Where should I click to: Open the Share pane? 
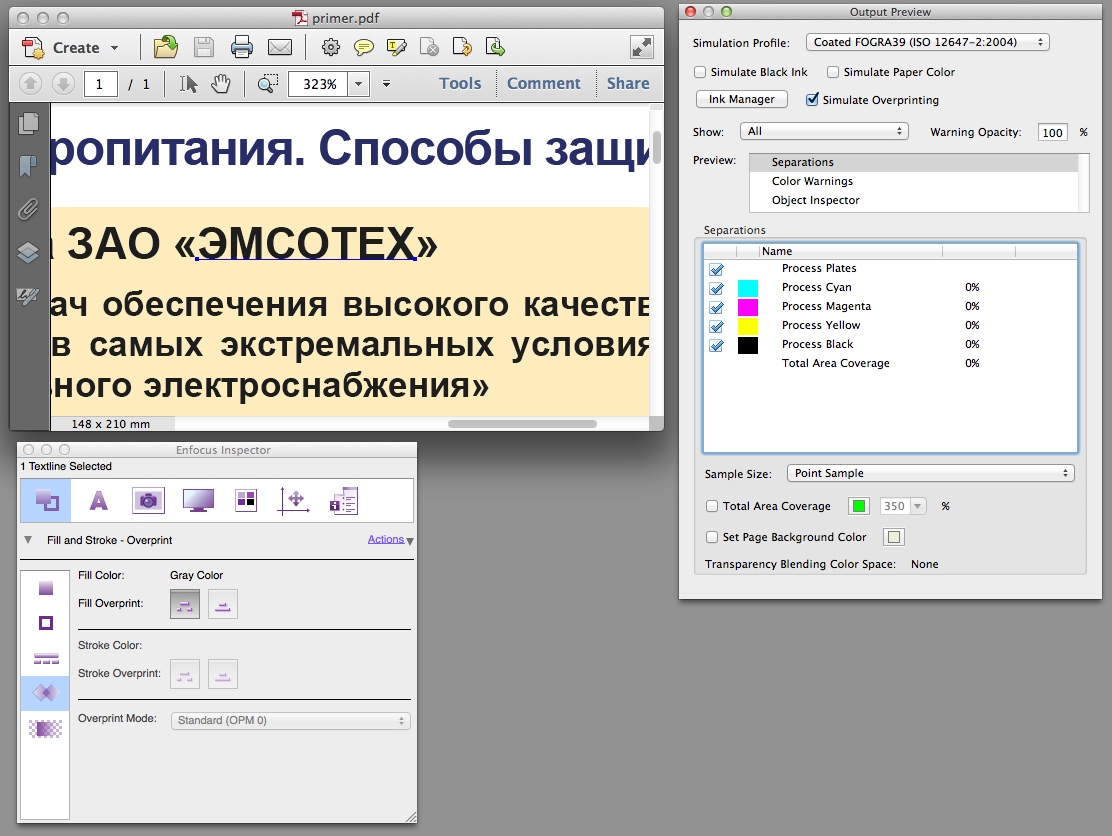(x=628, y=83)
